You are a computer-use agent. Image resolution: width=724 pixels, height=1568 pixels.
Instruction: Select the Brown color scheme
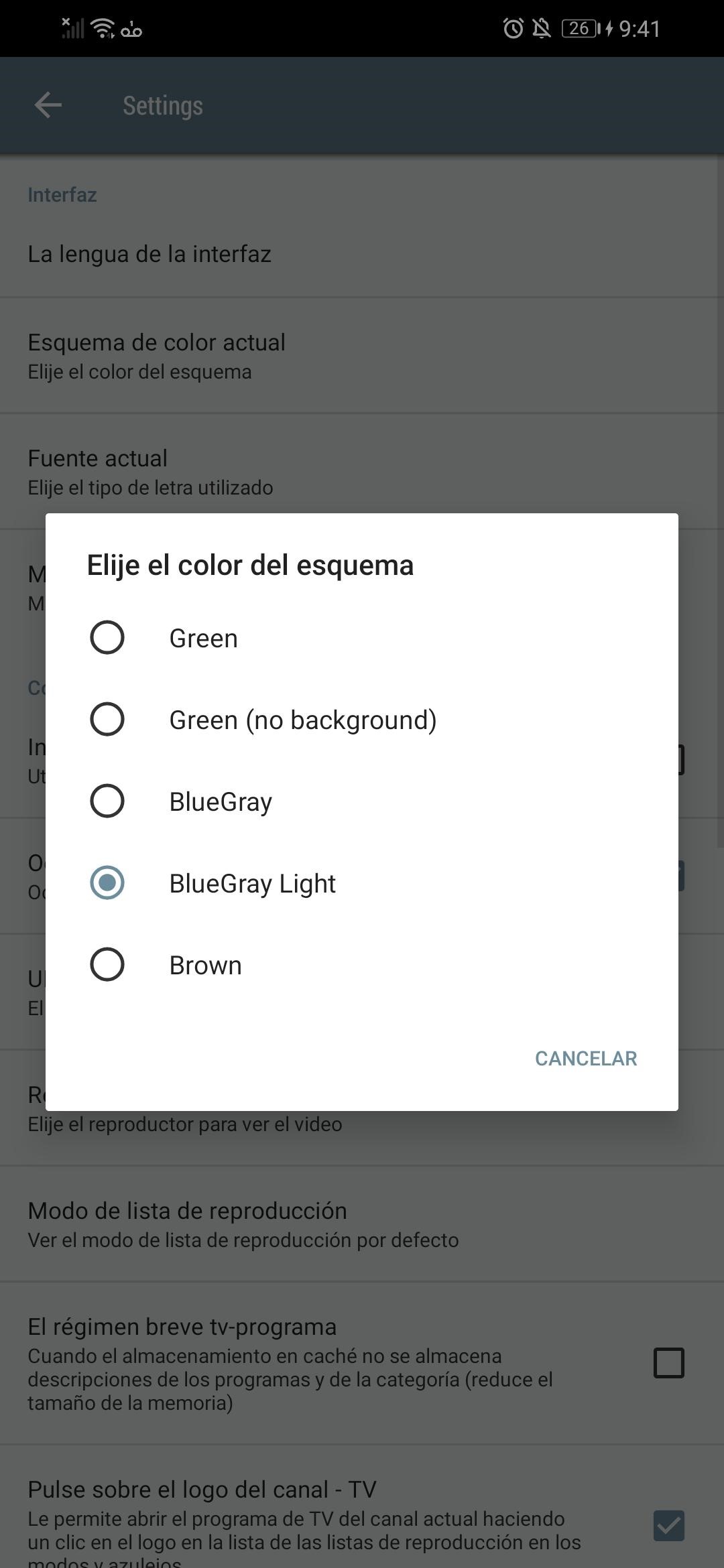pos(107,964)
